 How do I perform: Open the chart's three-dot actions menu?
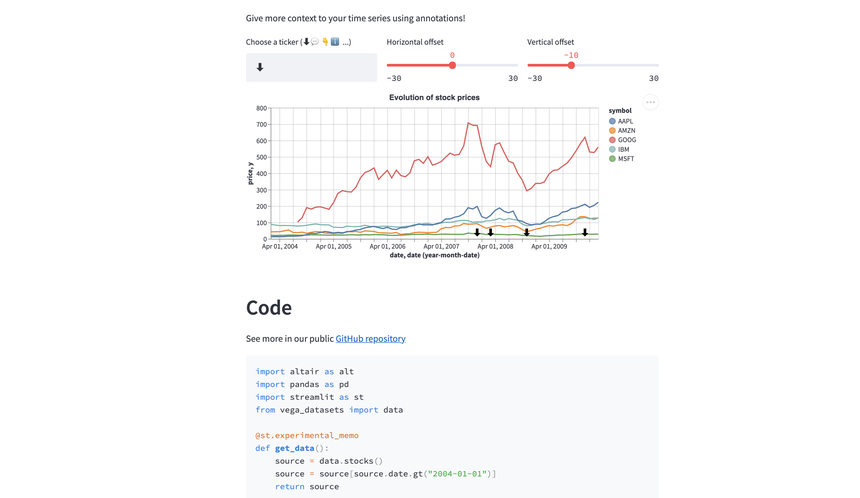[650, 102]
